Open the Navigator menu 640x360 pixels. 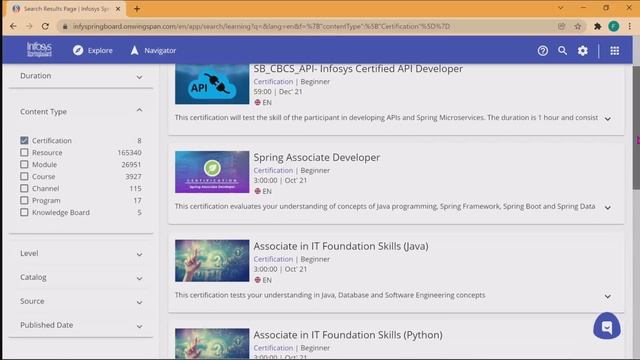tap(153, 50)
